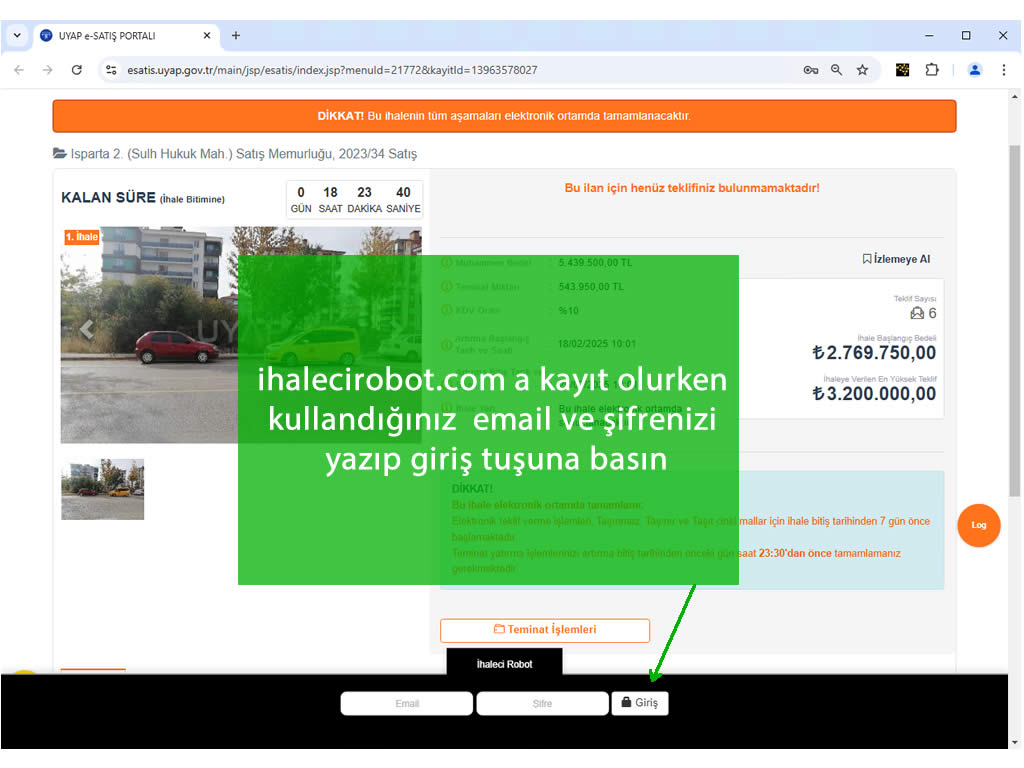This screenshot has width=1024, height=768.
Task: Close the UYAP e-SATIŞ PORTALI tab
Action: coord(207,35)
